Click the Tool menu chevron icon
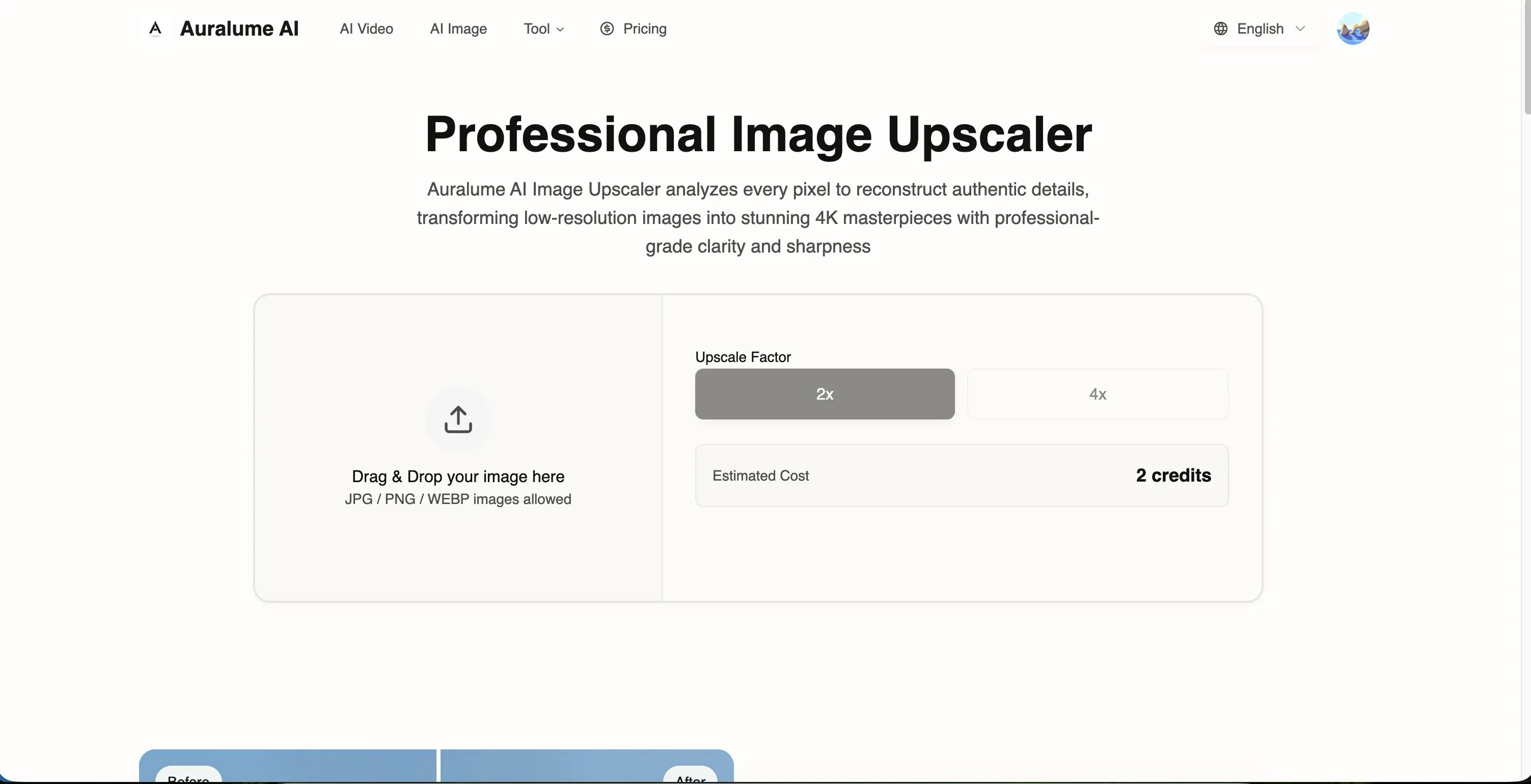The image size is (1531, 784). pos(560,29)
